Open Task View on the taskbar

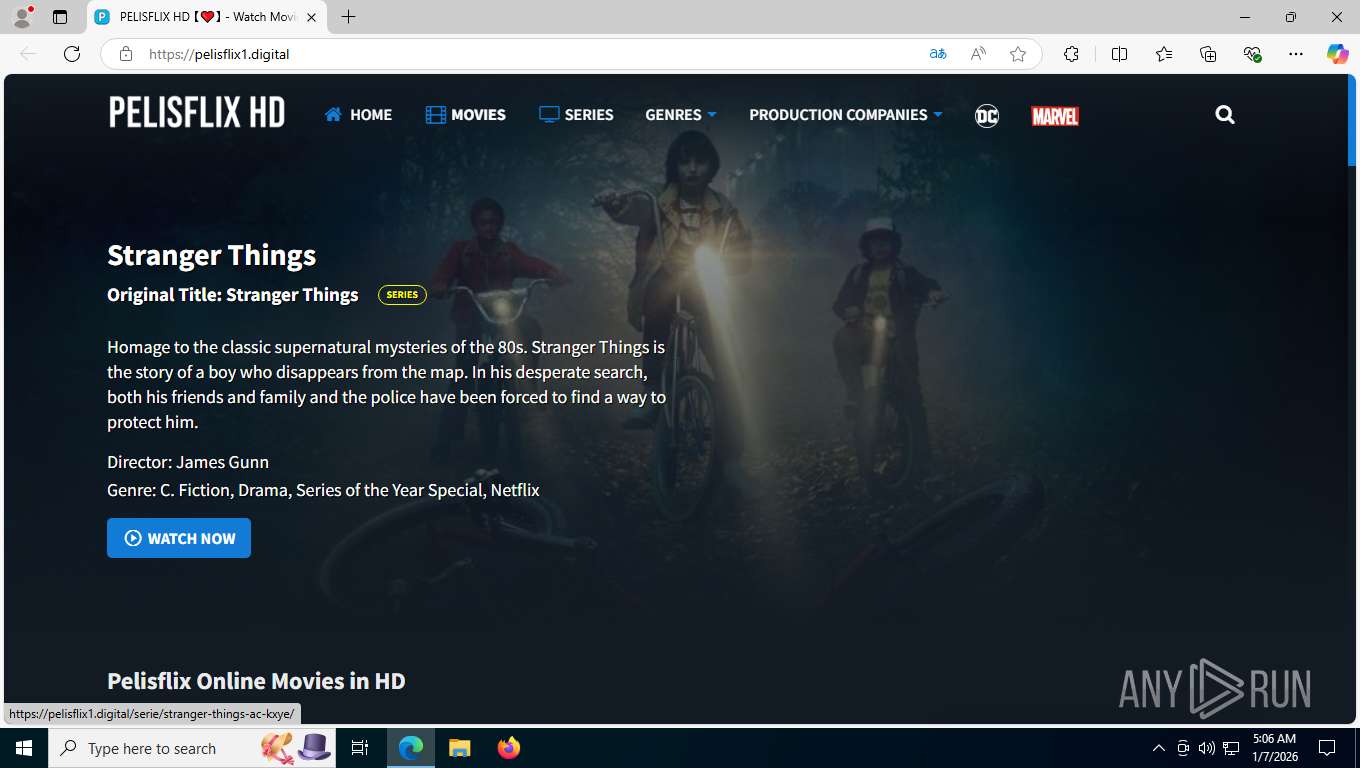pyautogui.click(x=360, y=748)
